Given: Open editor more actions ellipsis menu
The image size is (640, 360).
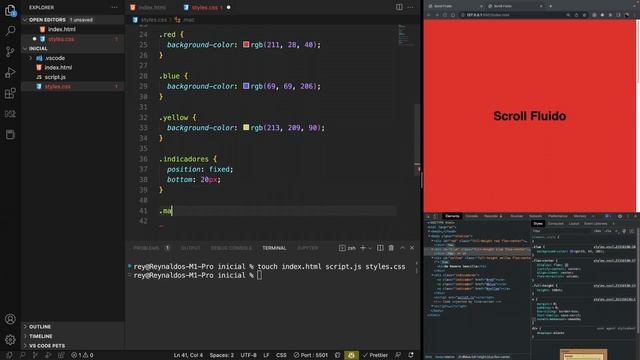Looking at the screenshot, I should (411, 7).
